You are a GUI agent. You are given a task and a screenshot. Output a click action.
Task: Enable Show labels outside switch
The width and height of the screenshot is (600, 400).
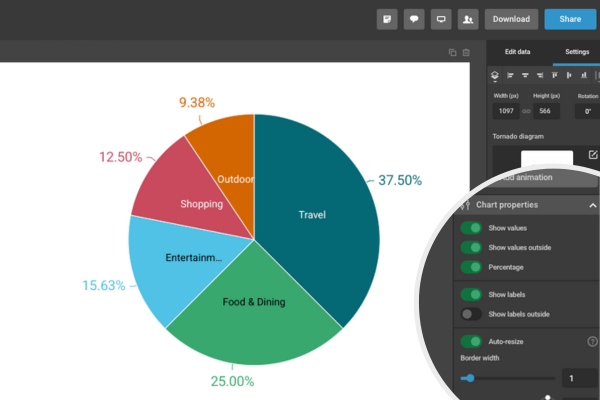point(471,314)
